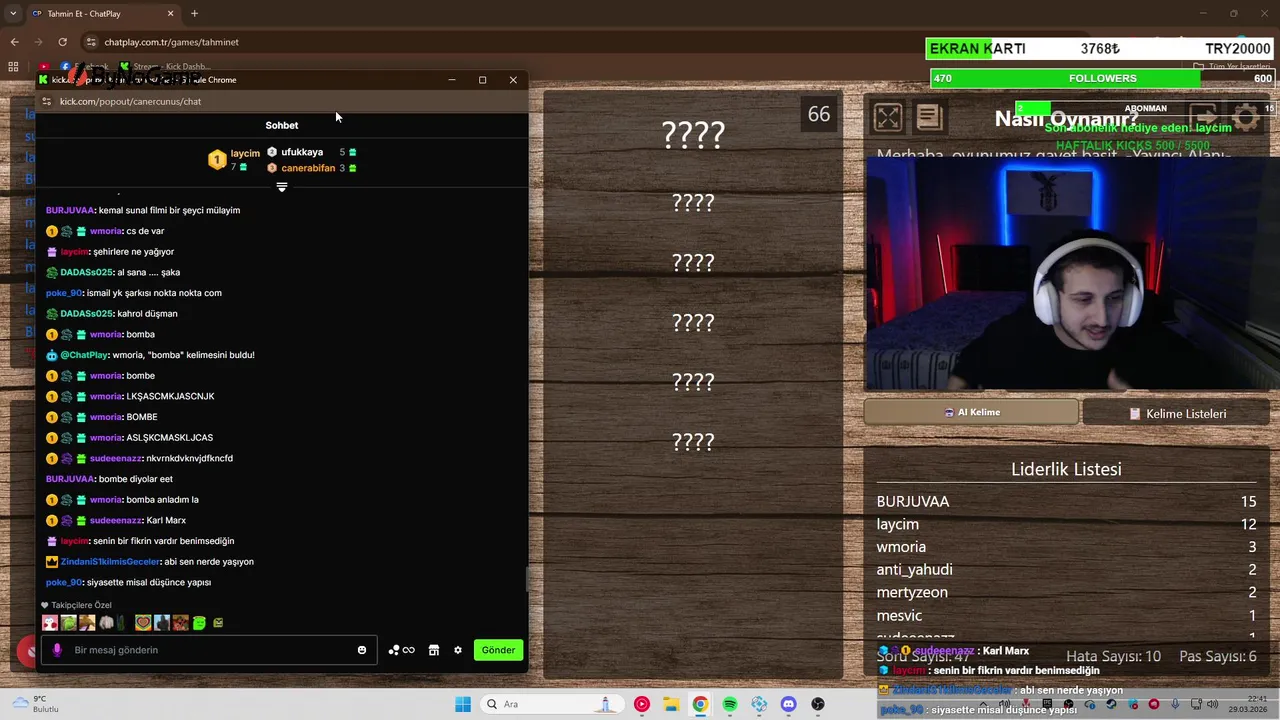1280x720 pixels.
Task: Click the AI Kelime button
Action: 971,412
